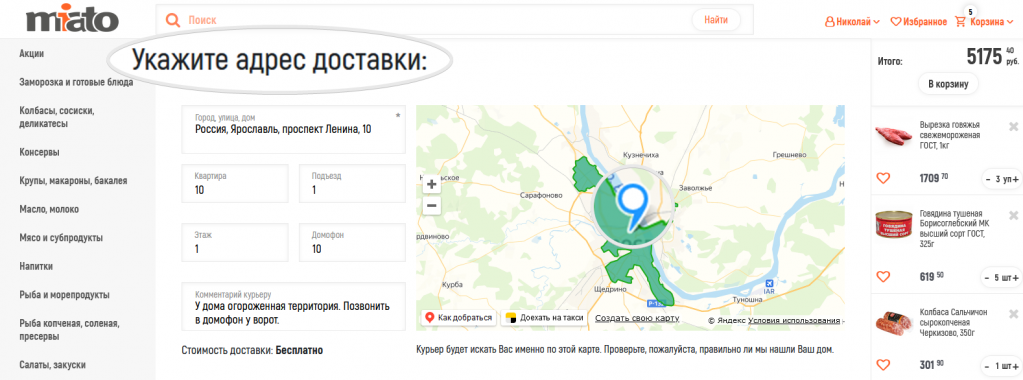
Task: Click the heart icon beside Избранное
Action: pos(896,22)
